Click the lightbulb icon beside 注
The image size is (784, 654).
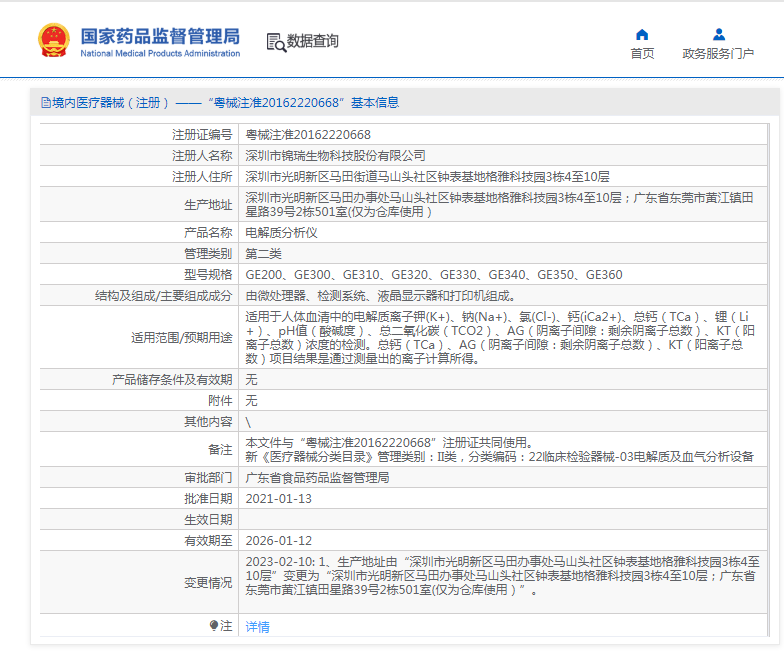214,626
